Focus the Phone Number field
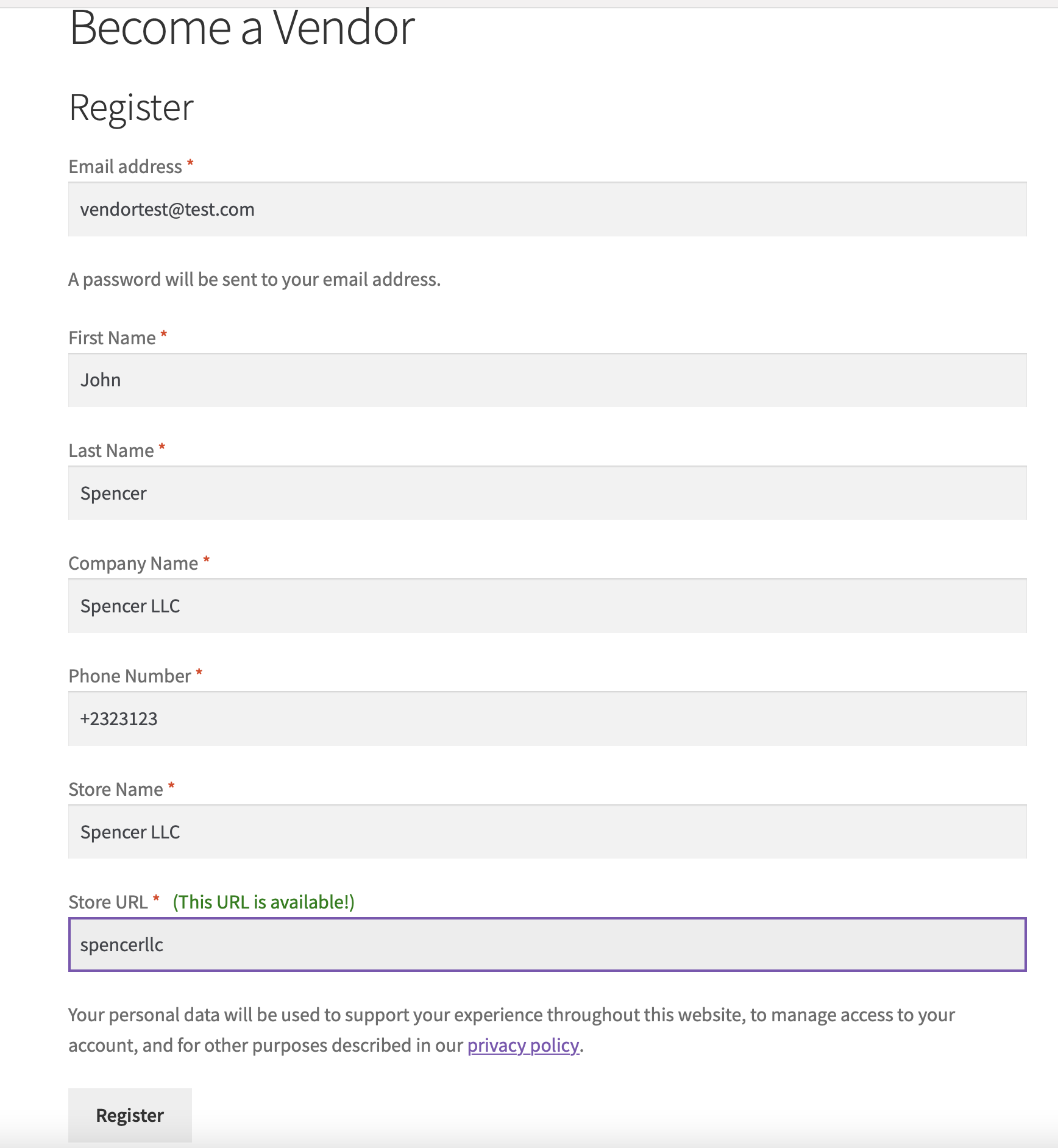Screen dimensions: 1058x1148 coord(547,718)
